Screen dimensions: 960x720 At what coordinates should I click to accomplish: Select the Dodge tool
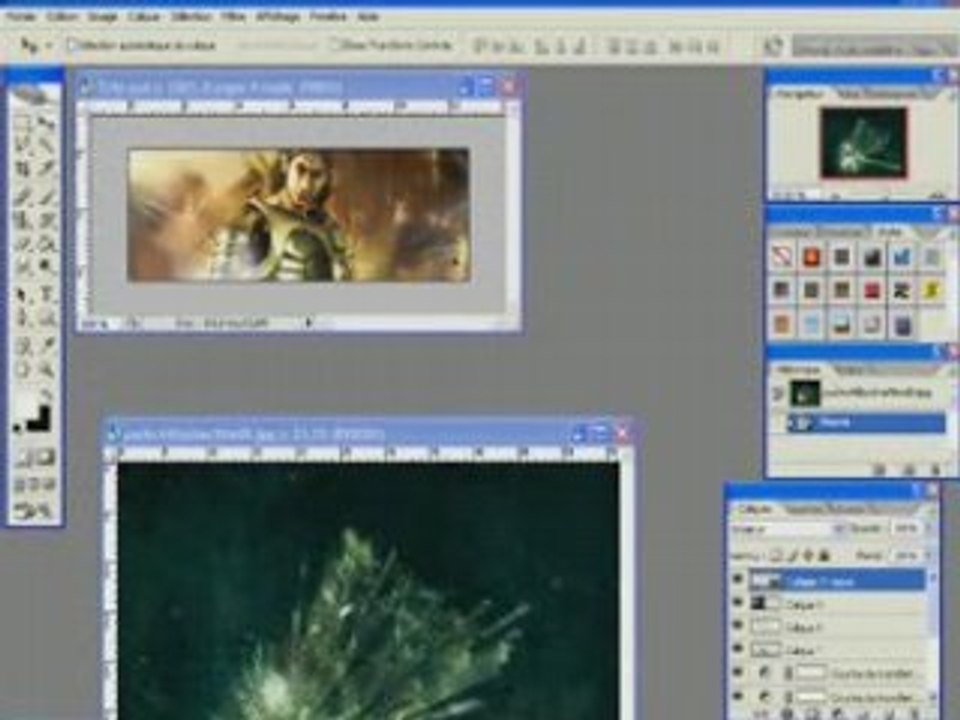pyautogui.click(x=46, y=266)
